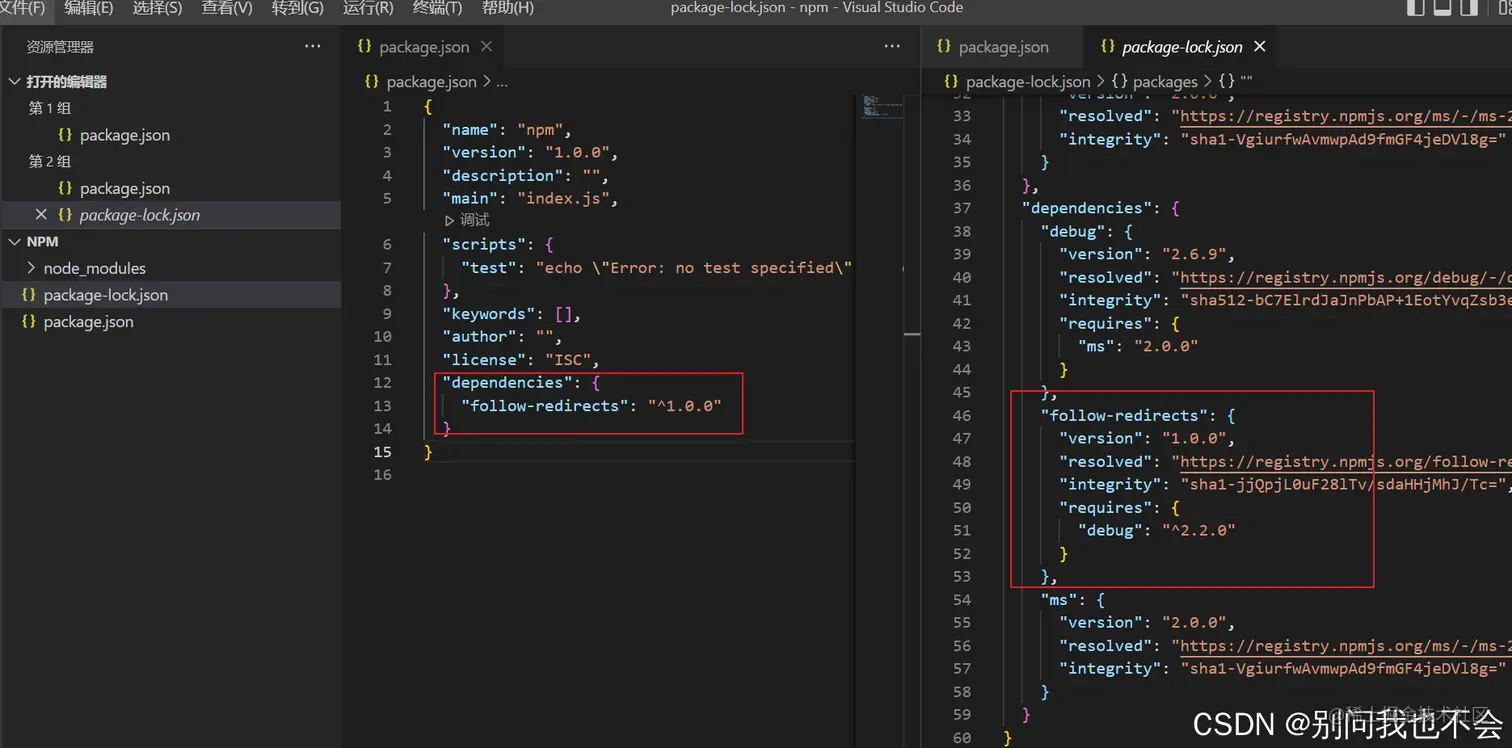Click line number 15 in left editor
The width and height of the screenshot is (1512, 748).
(382, 451)
